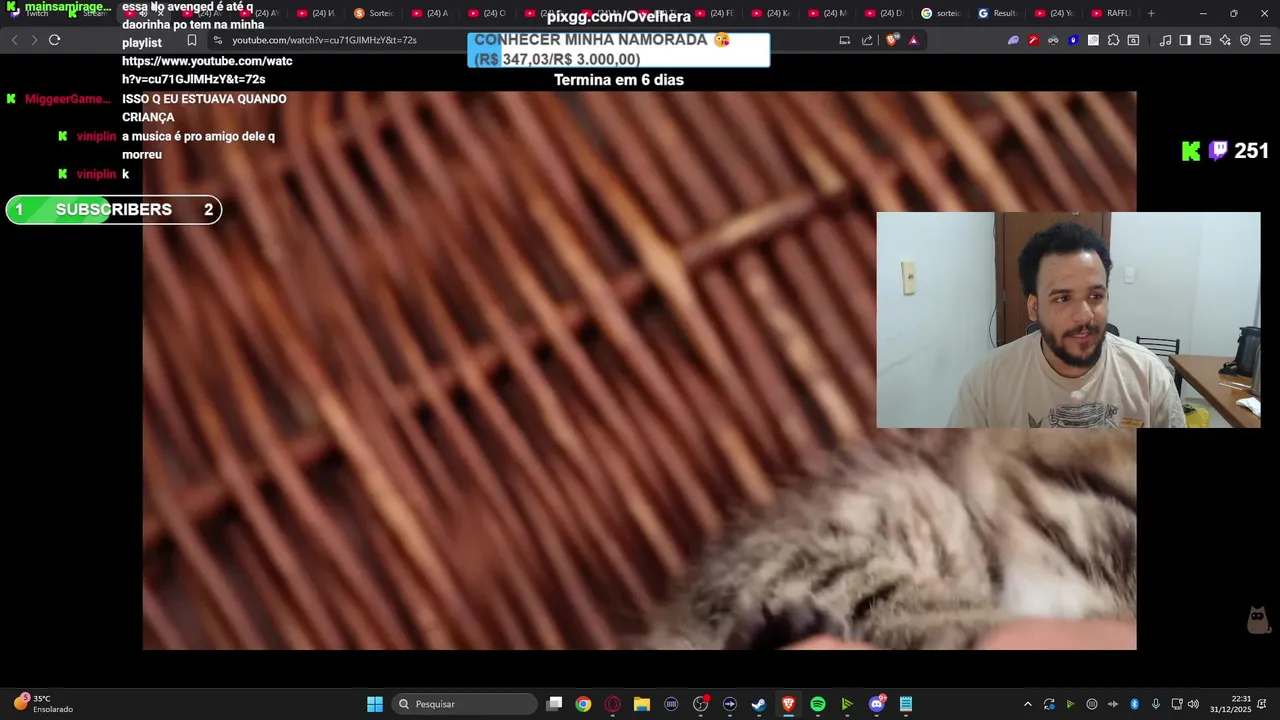Viewport: 1280px width, 720px height.
Task: Open a new browser tab with plus
Action: click(1151, 13)
